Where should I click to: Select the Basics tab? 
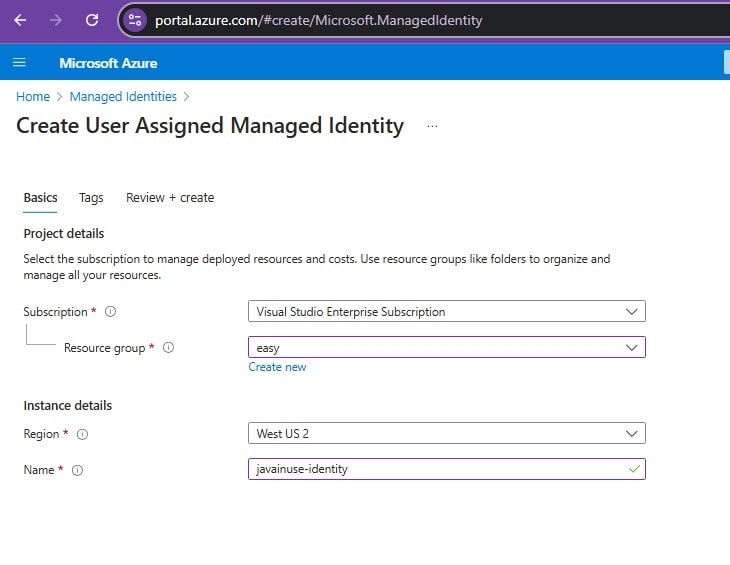pyautogui.click(x=41, y=198)
